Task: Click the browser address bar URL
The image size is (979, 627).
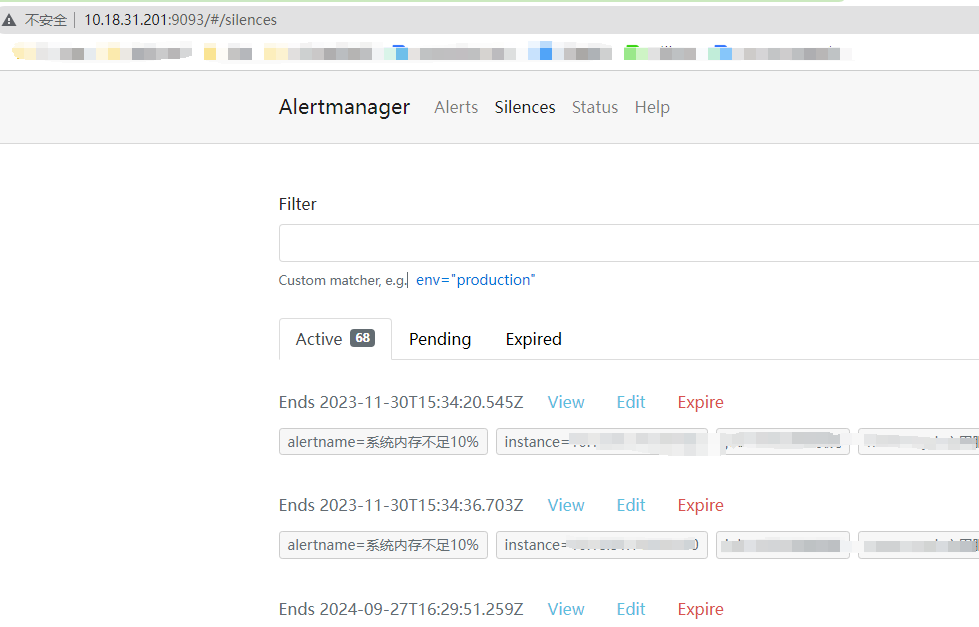Action: pyautogui.click(x=180, y=20)
